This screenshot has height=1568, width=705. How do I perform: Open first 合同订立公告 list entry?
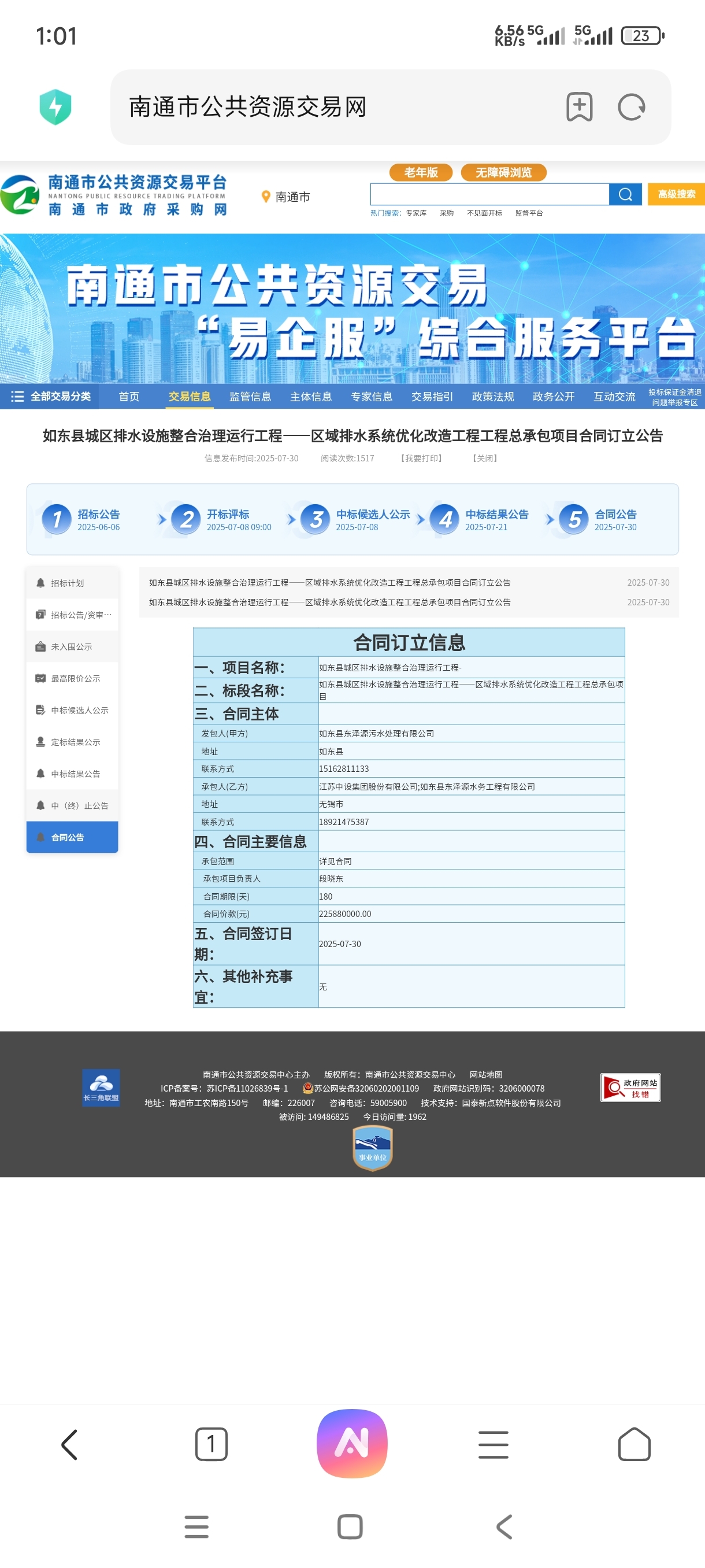tap(330, 583)
